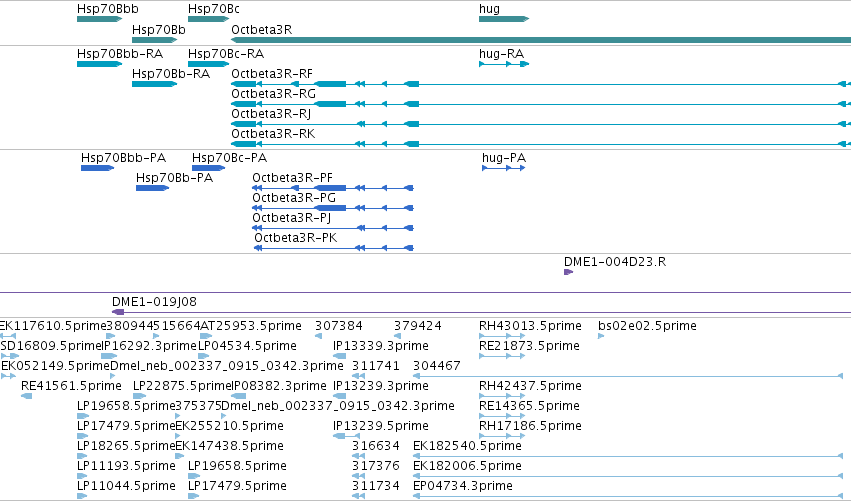Open transcript Hsp70Bb-RA
The image size is (851, 501).
pos(171,74)
